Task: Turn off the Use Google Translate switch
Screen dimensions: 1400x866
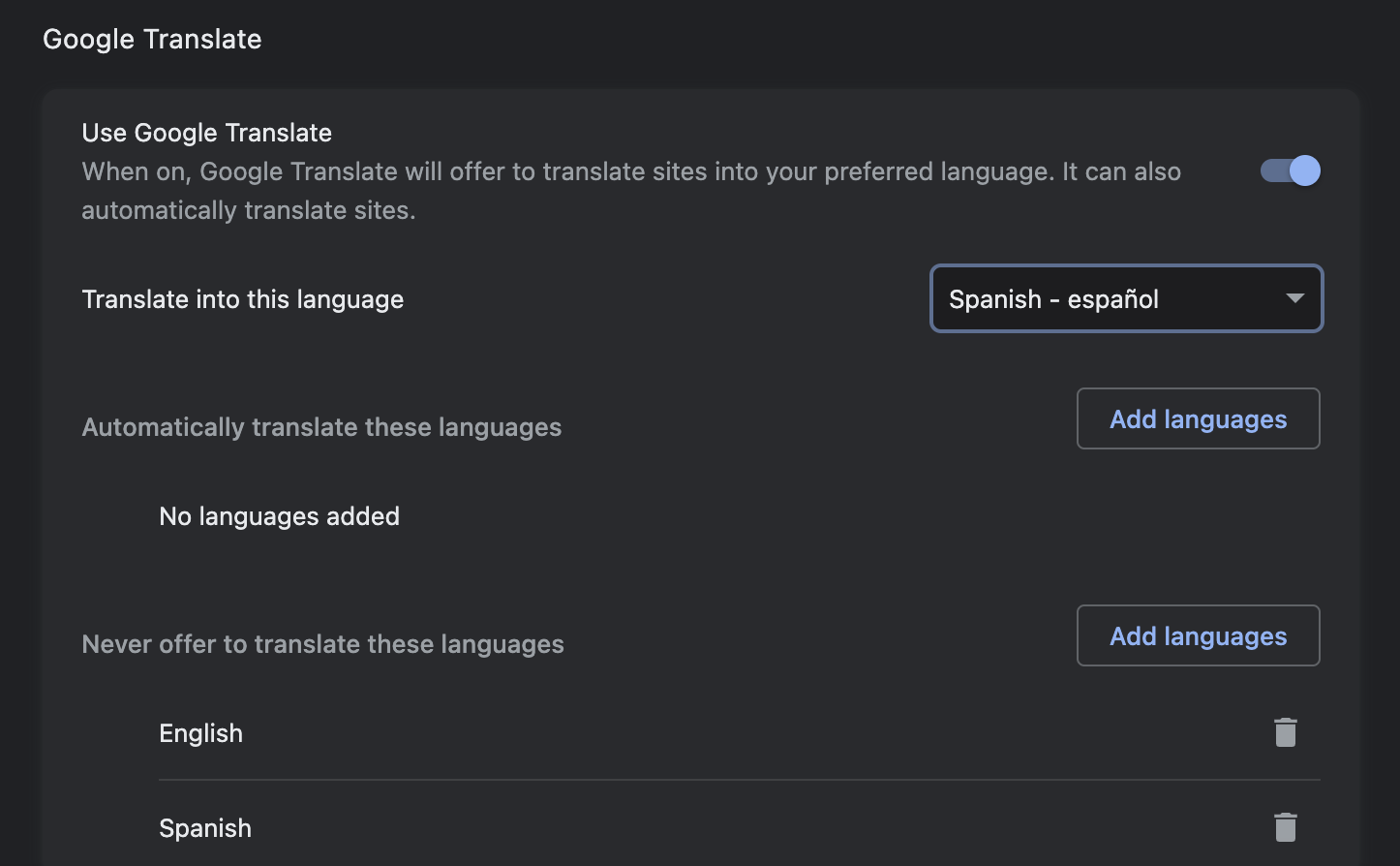Action: [x=1290, y=171]
